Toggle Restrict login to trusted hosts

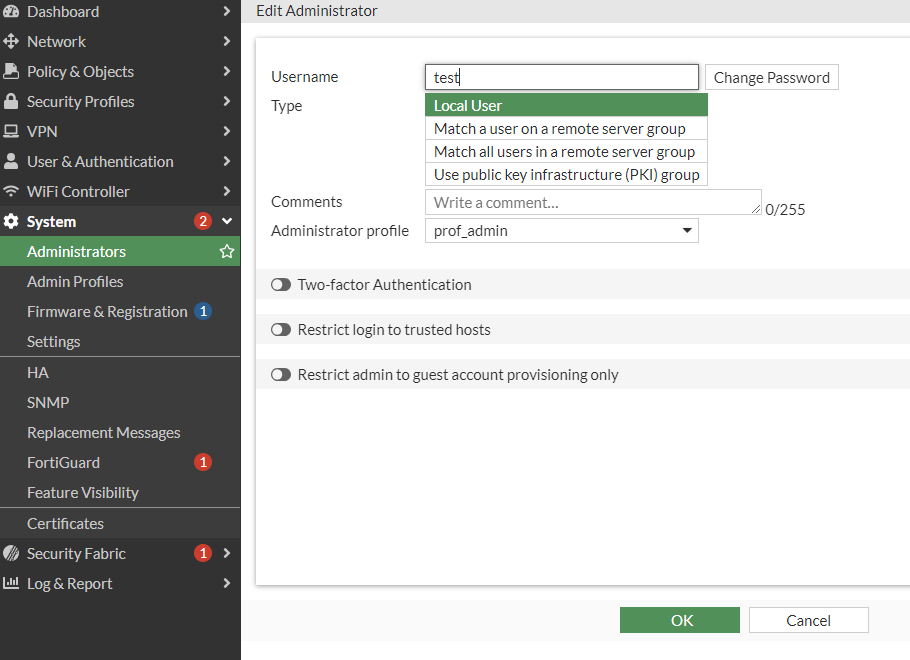(x=281, y=330)
